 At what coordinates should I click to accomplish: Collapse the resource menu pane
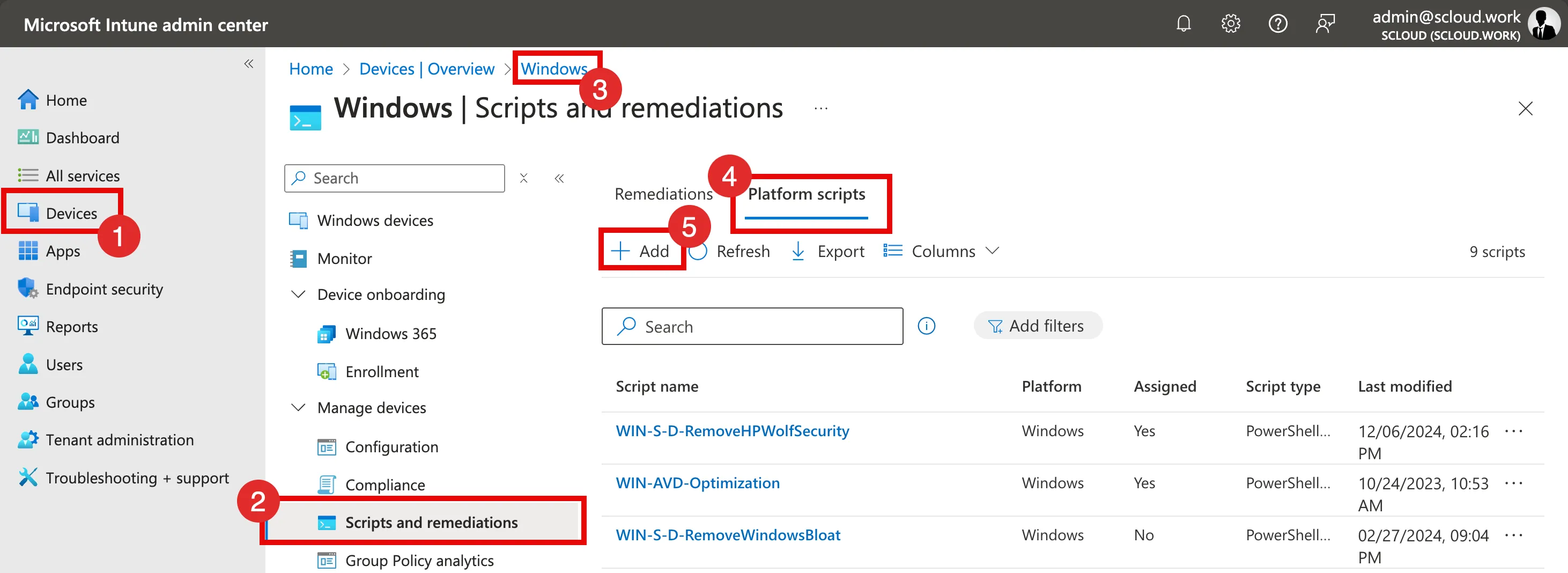pos(559,178)
